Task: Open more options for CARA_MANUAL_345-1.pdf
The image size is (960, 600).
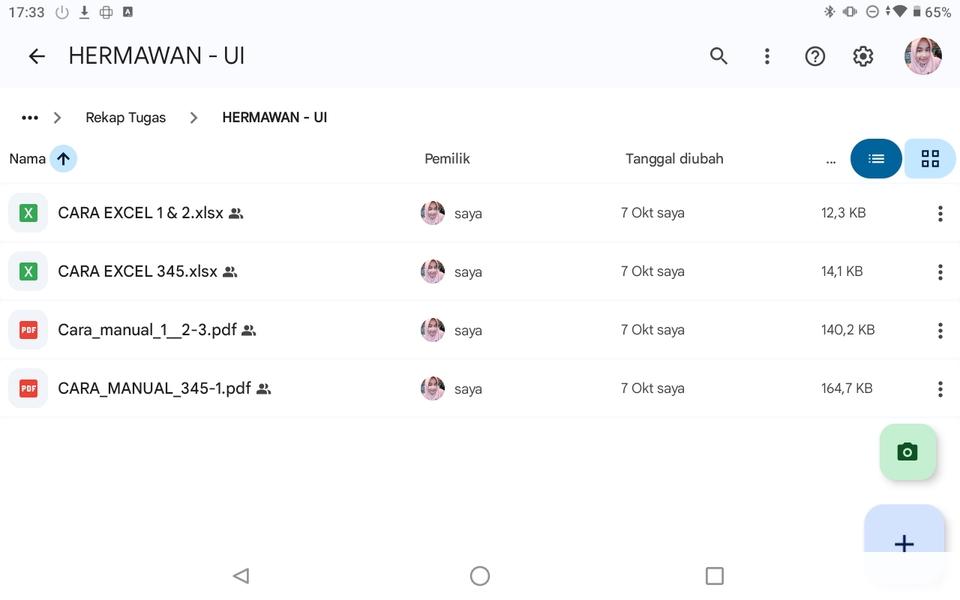Action: pyautogui.click(x=940, y=389)
